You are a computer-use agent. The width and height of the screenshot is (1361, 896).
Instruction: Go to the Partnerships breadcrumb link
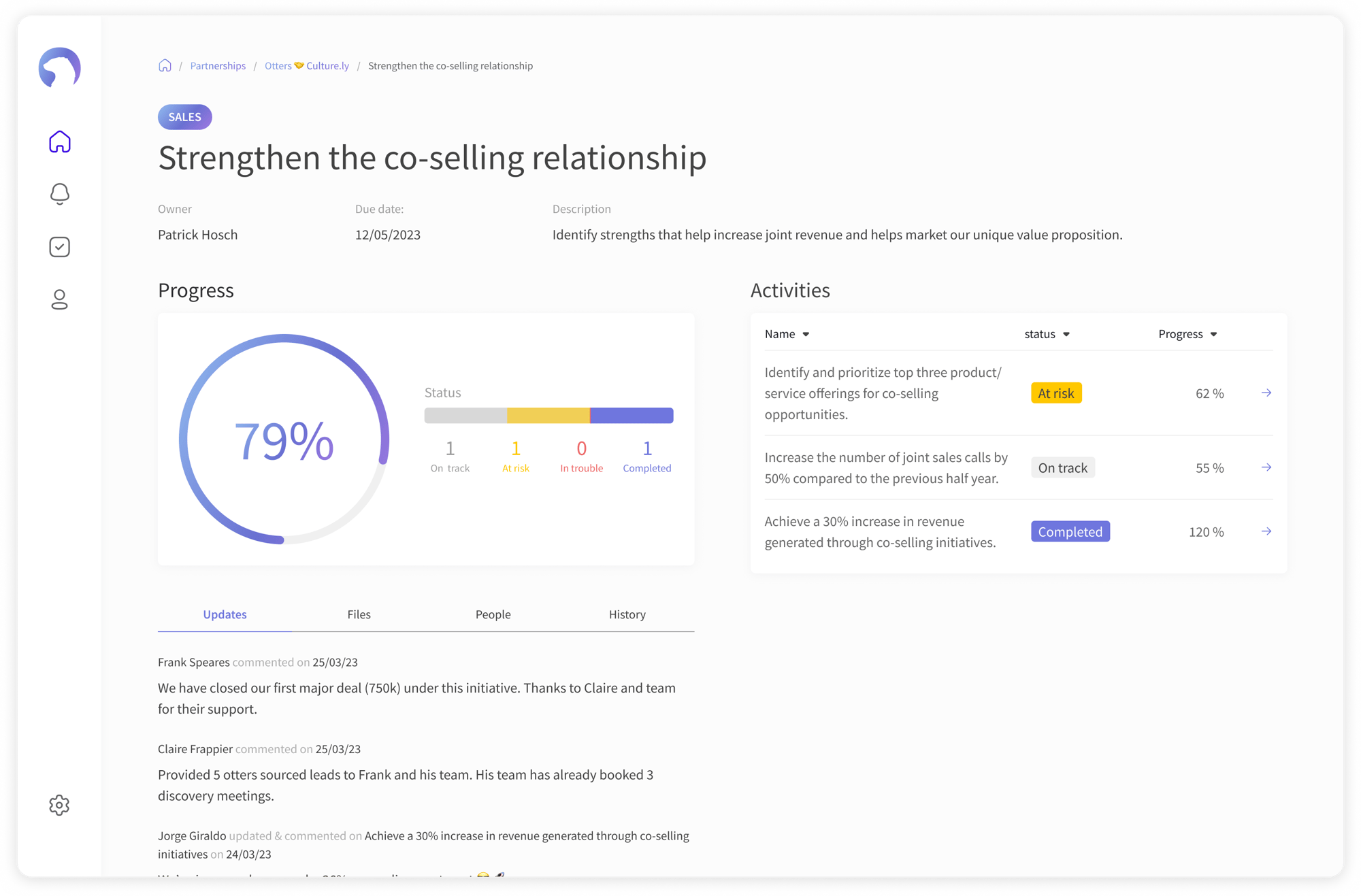click(218, 66)
